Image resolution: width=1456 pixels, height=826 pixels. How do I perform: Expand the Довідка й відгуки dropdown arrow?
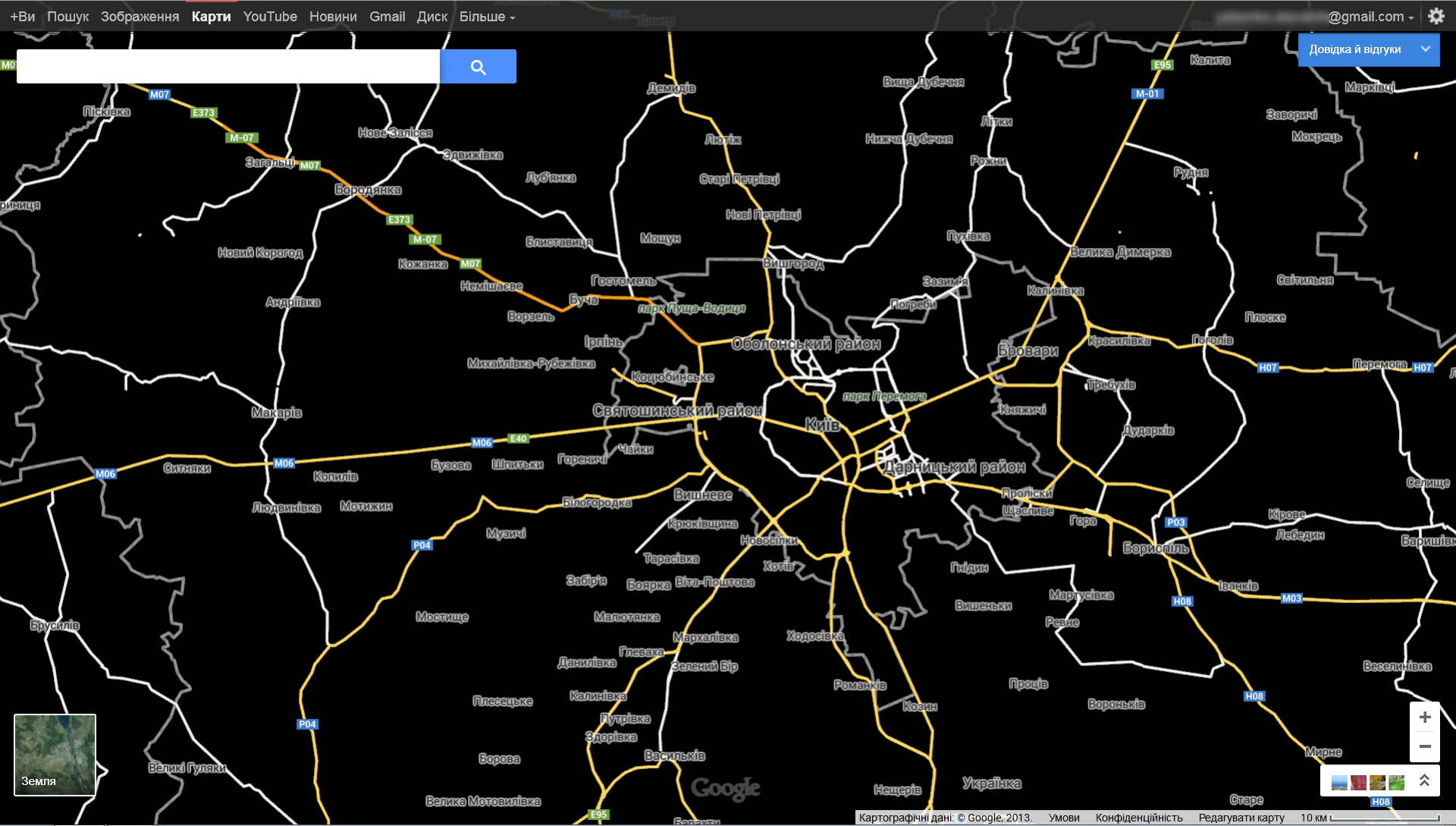point(1426,49)
